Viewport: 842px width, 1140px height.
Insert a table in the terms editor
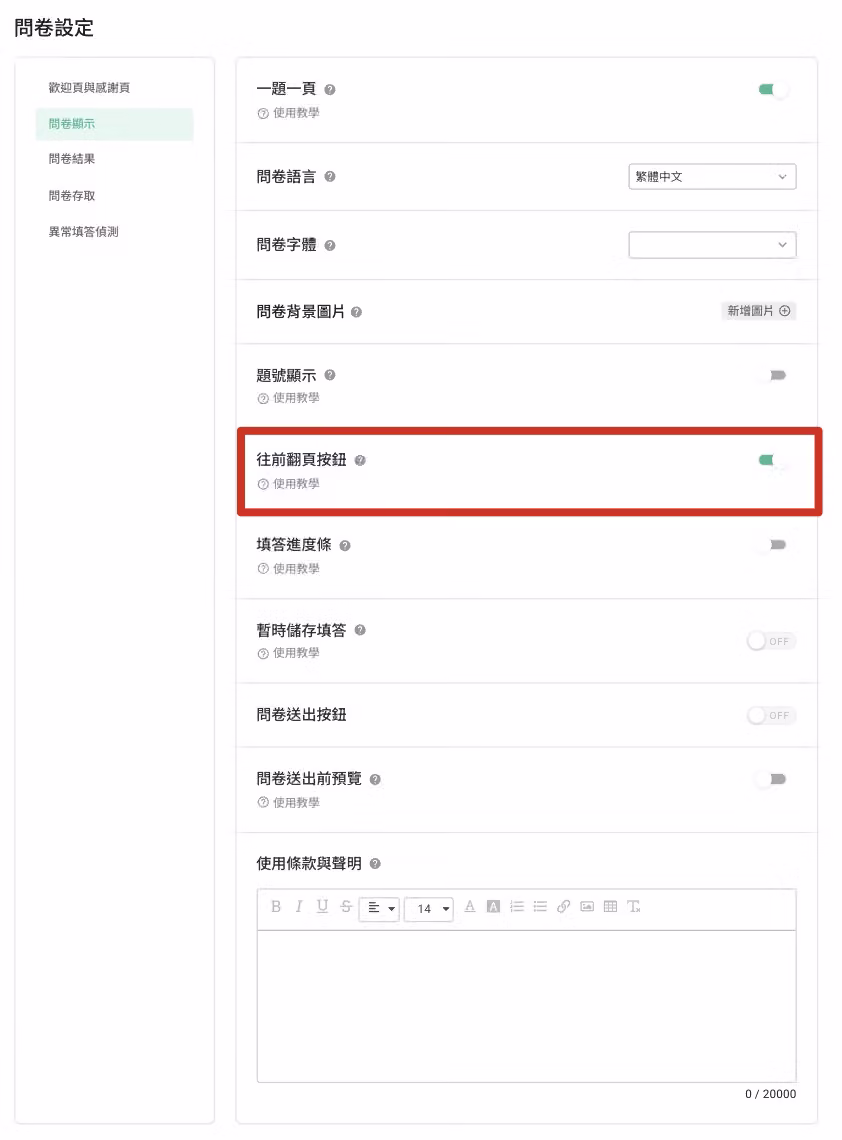pyautogui.click(x=610, y=907)
